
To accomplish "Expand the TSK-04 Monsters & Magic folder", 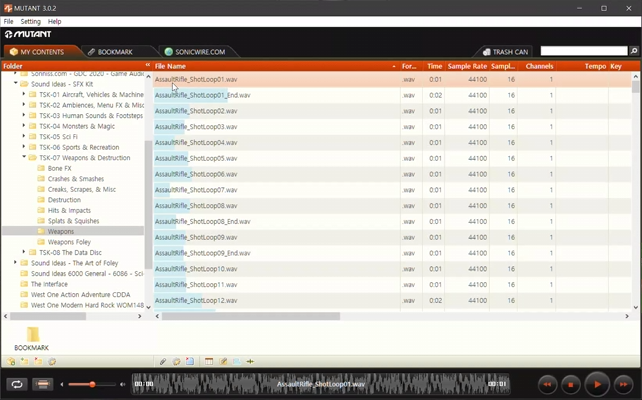I will pos(24,126).
